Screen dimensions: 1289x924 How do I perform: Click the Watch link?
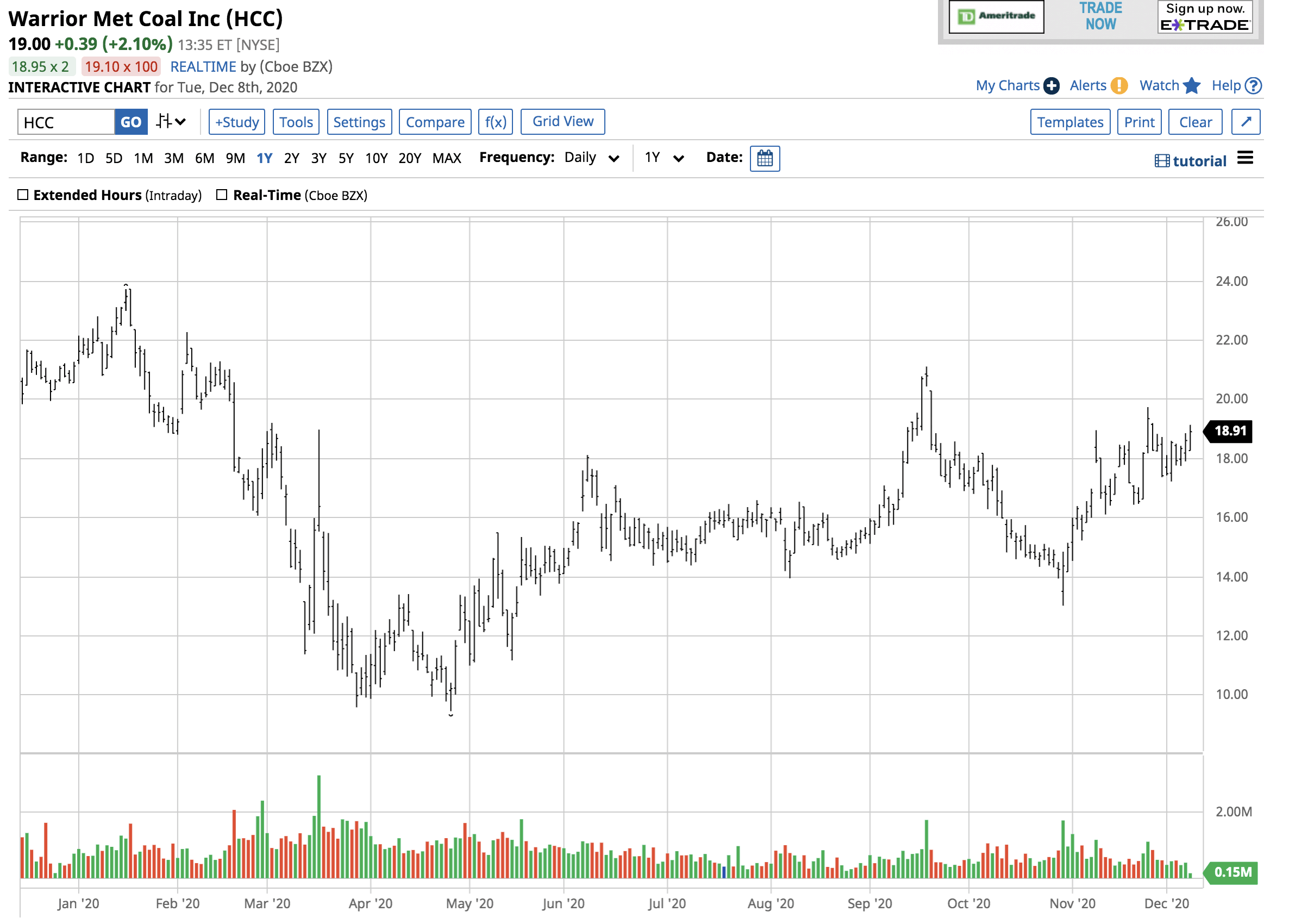1160,86
